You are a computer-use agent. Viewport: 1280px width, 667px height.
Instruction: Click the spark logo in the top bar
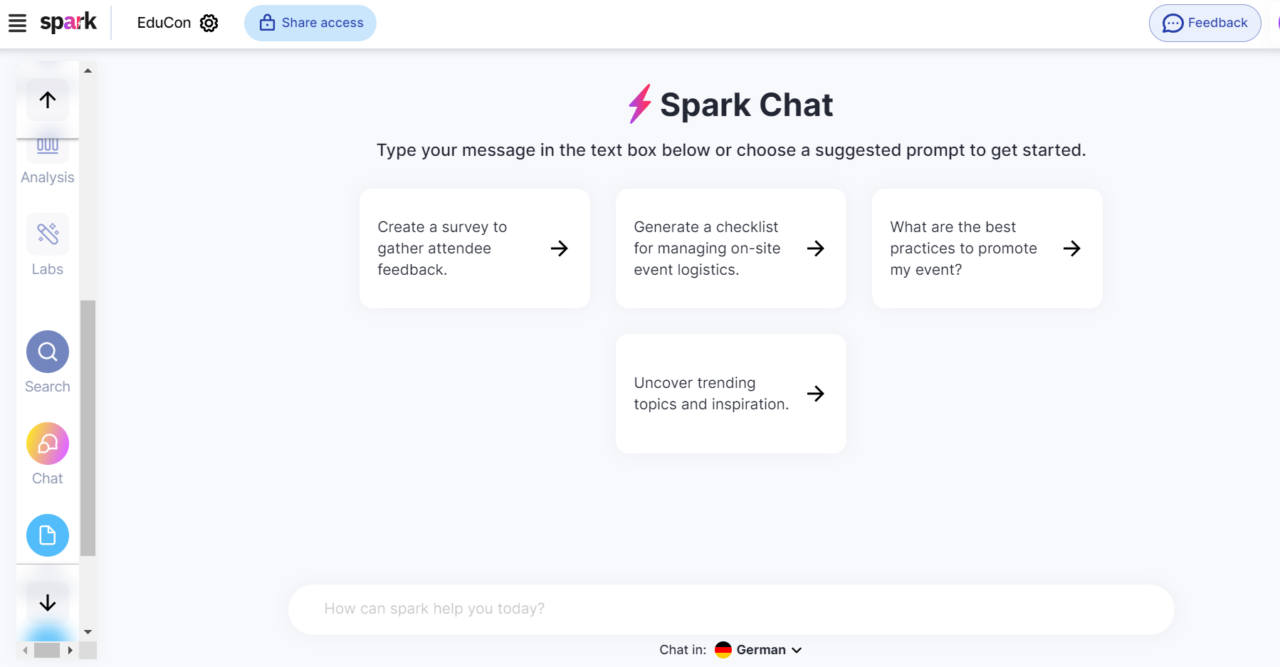[x=69, y=22]
